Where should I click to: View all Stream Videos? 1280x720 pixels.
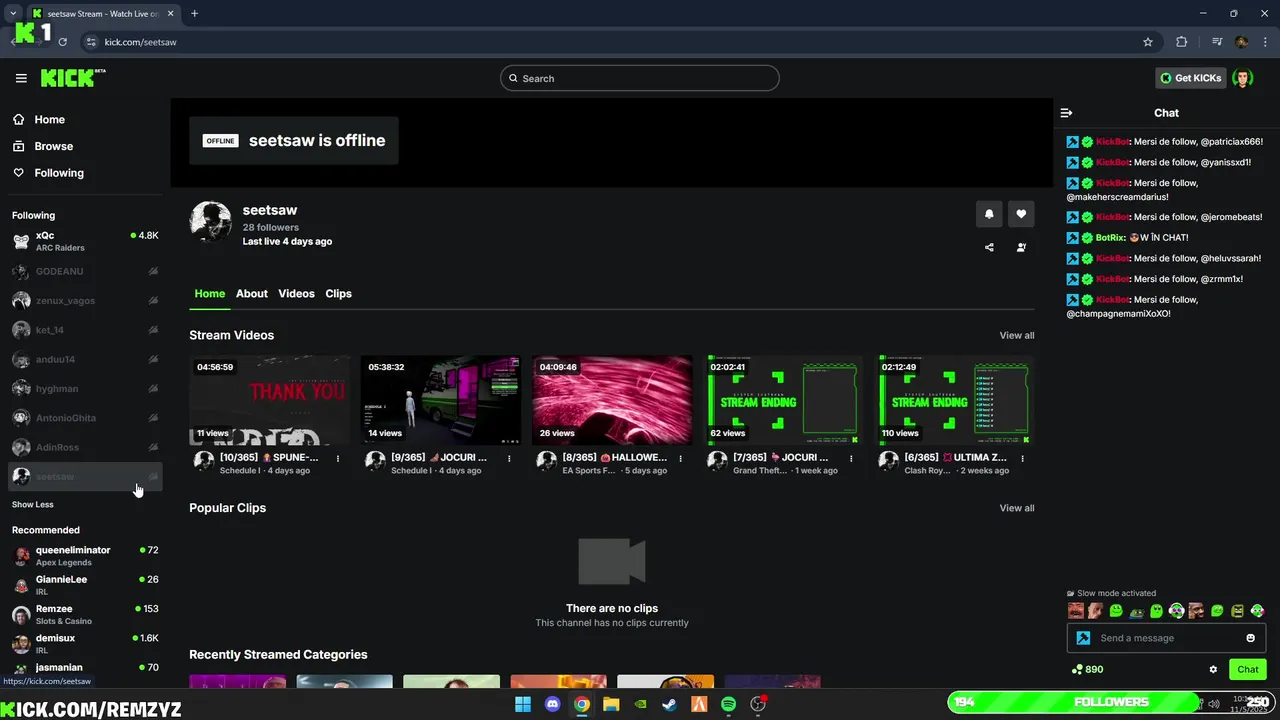coord(1016,335)
